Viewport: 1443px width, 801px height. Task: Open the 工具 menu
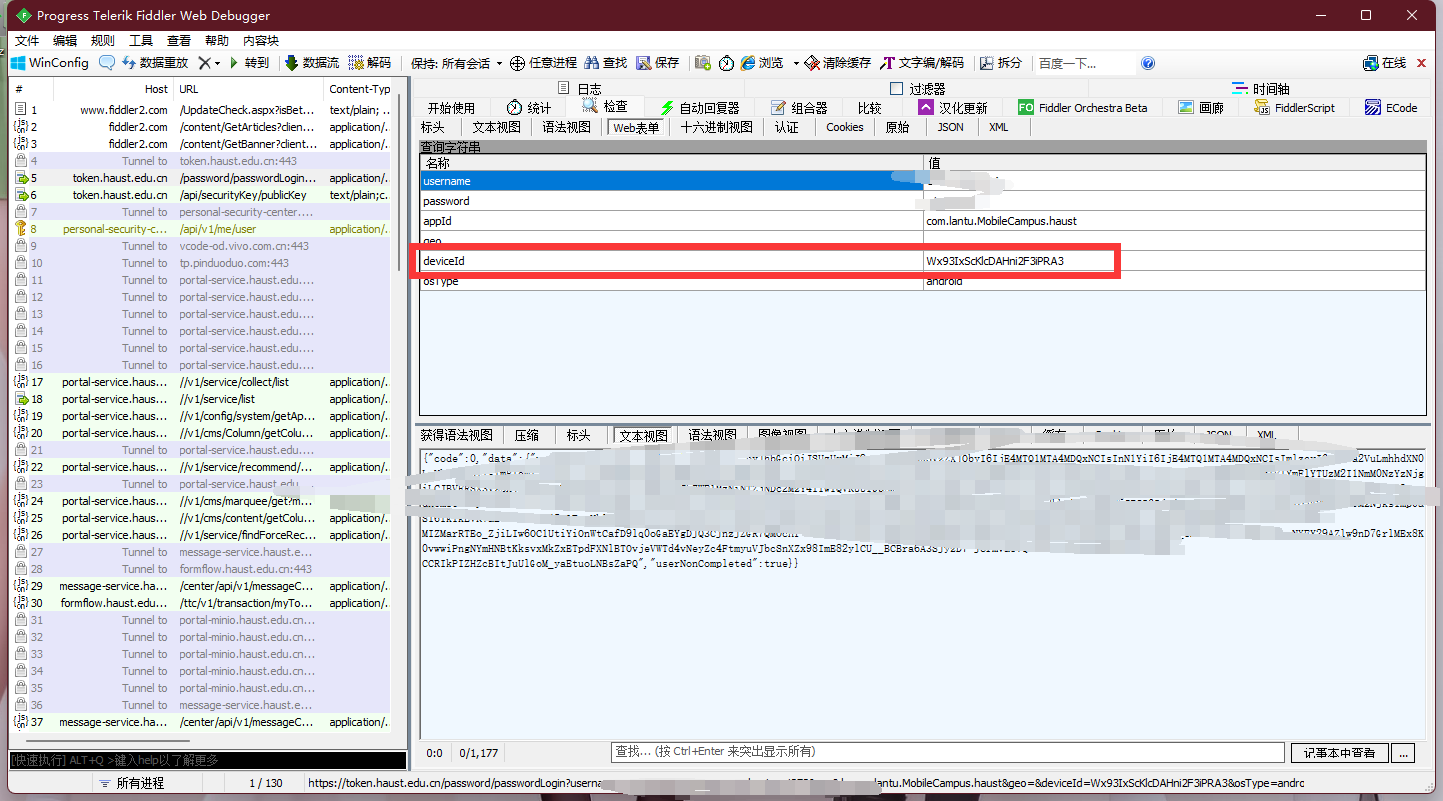141,41
